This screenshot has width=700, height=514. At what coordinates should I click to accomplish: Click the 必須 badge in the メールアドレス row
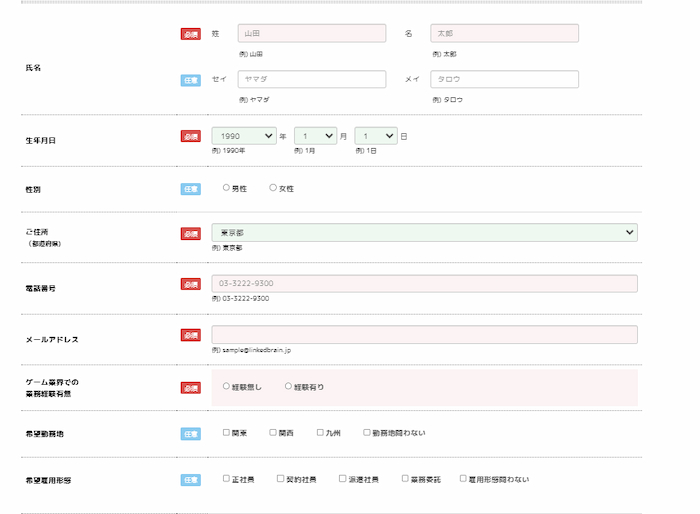point(191,335)
